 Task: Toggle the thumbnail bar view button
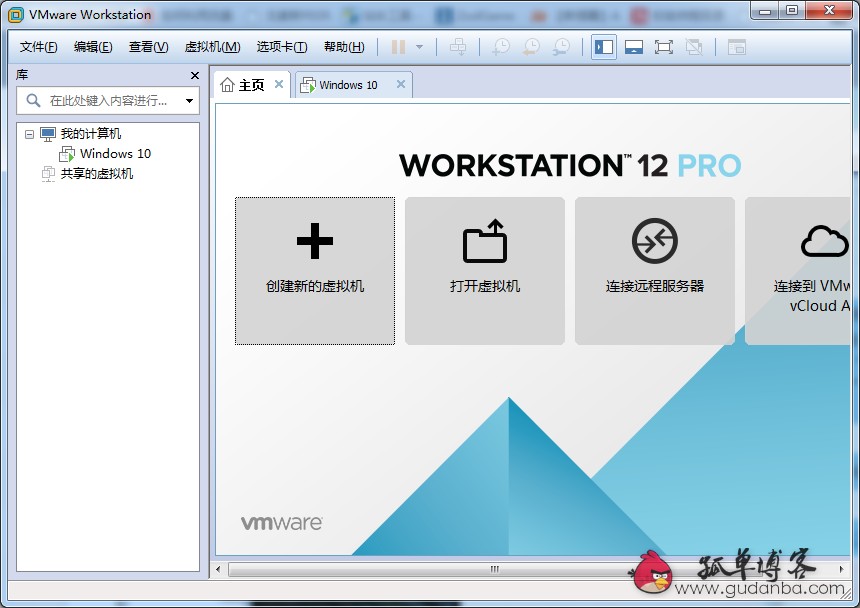[x=633, y=47]
